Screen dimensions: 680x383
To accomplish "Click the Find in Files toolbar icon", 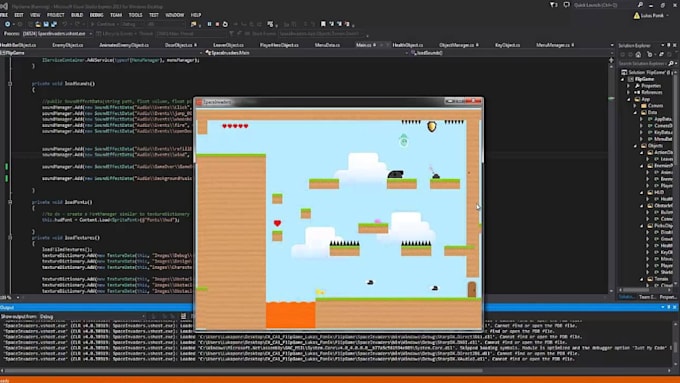I will tap(193, 24).
